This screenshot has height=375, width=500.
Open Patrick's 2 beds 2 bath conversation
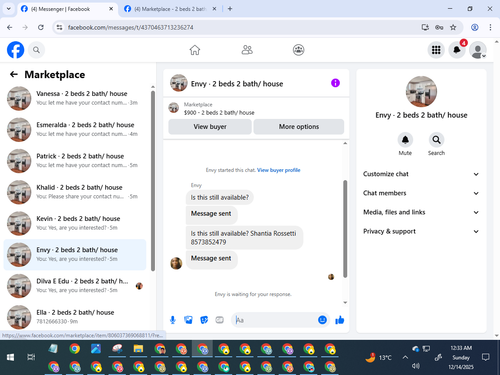[x=75, y=161]
